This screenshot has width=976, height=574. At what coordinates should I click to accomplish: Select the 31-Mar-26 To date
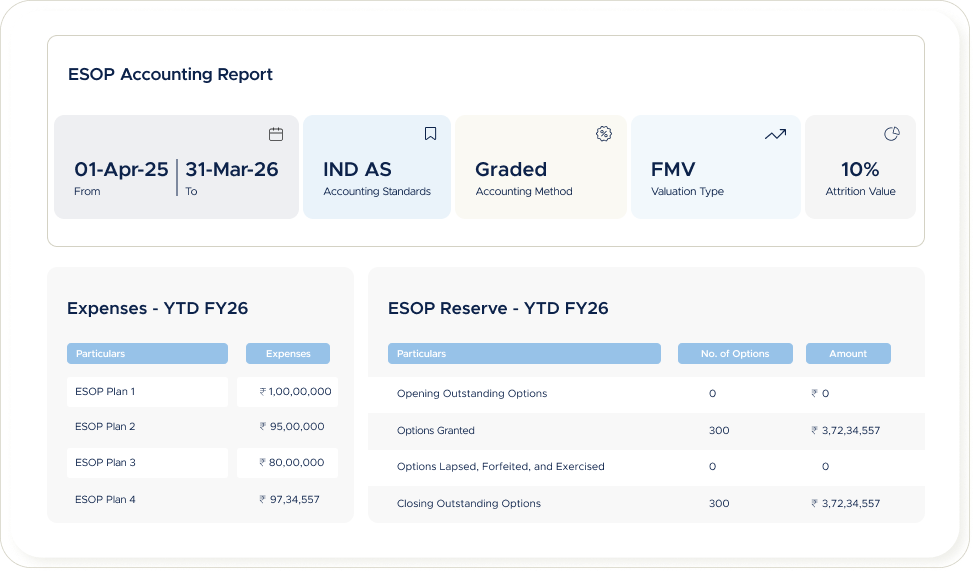(x=232, y=170)
